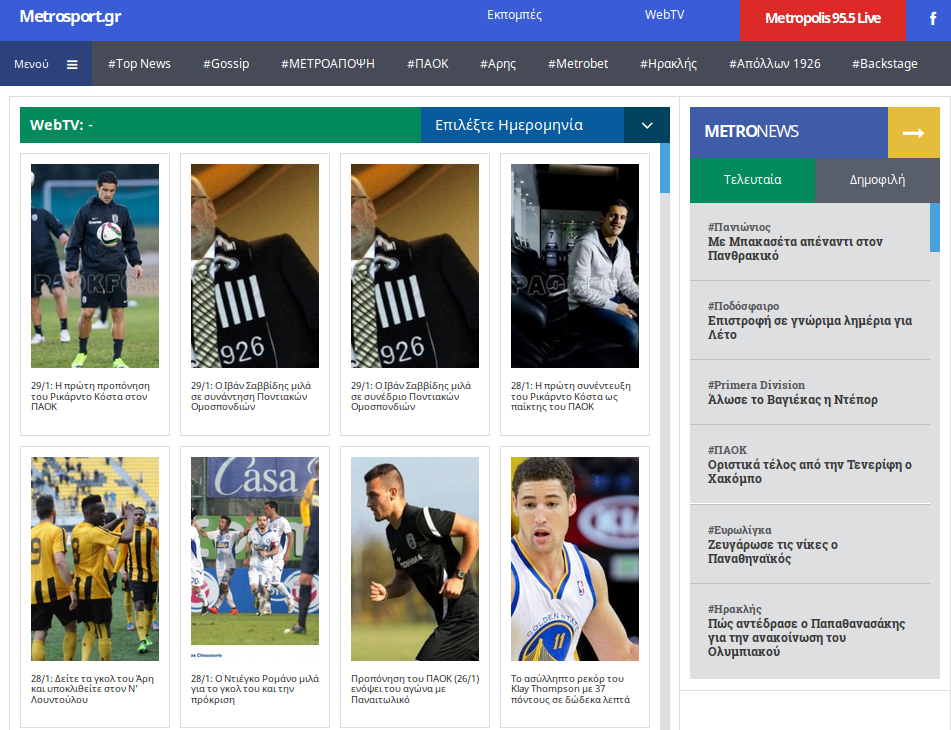Open the #Backstage section
951x730 pixels.
point(884,64)
